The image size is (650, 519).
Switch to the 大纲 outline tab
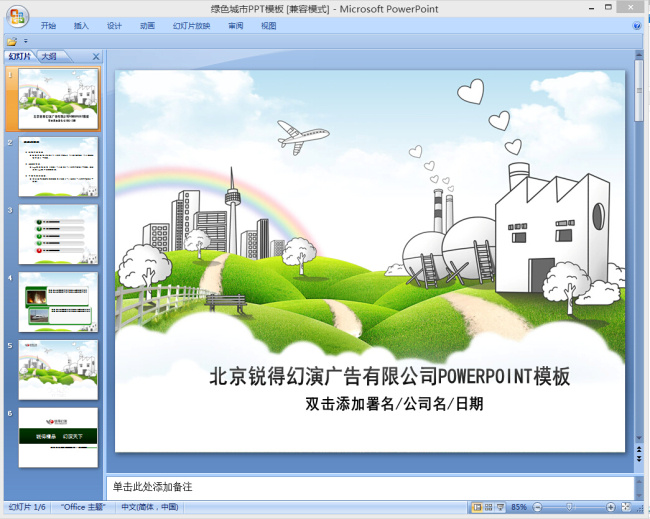tap(49, 56)
